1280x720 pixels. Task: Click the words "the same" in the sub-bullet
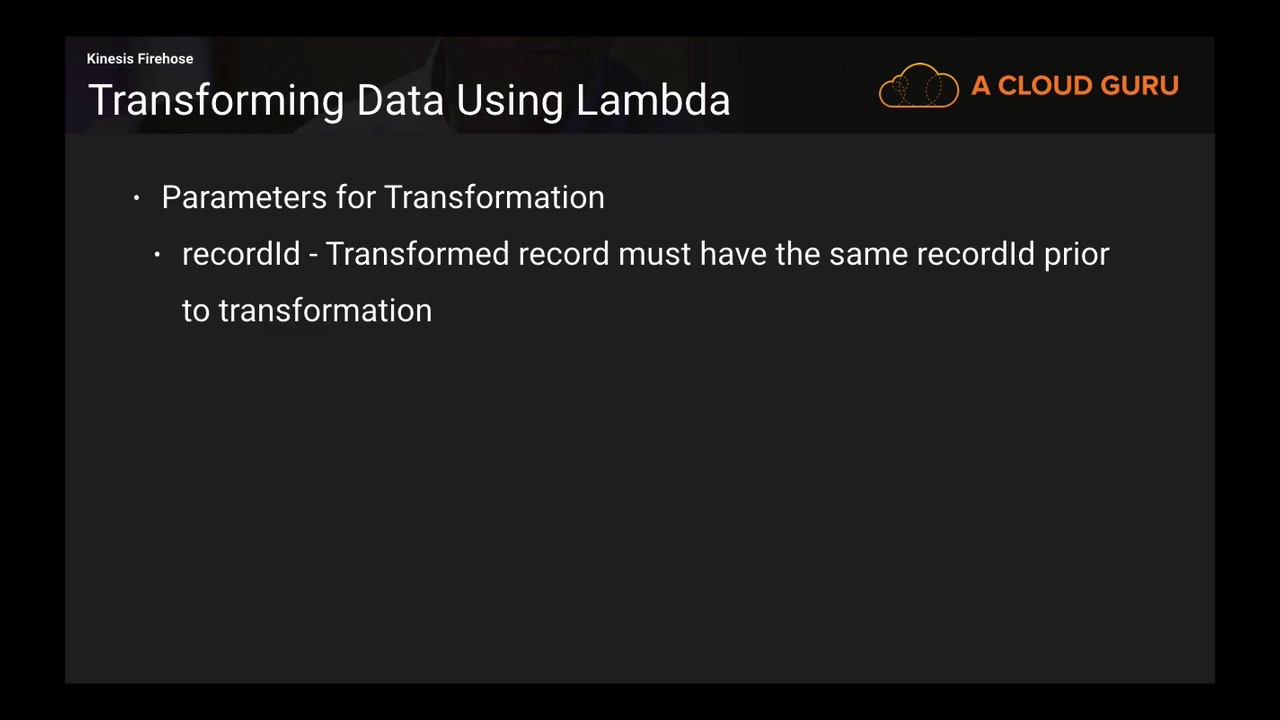pos(841,254)
